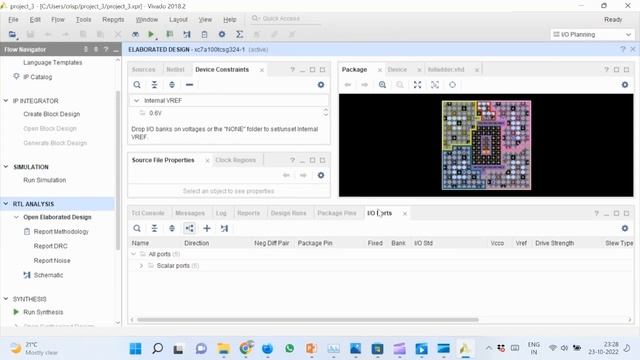Fit the Package view to window

417,84
